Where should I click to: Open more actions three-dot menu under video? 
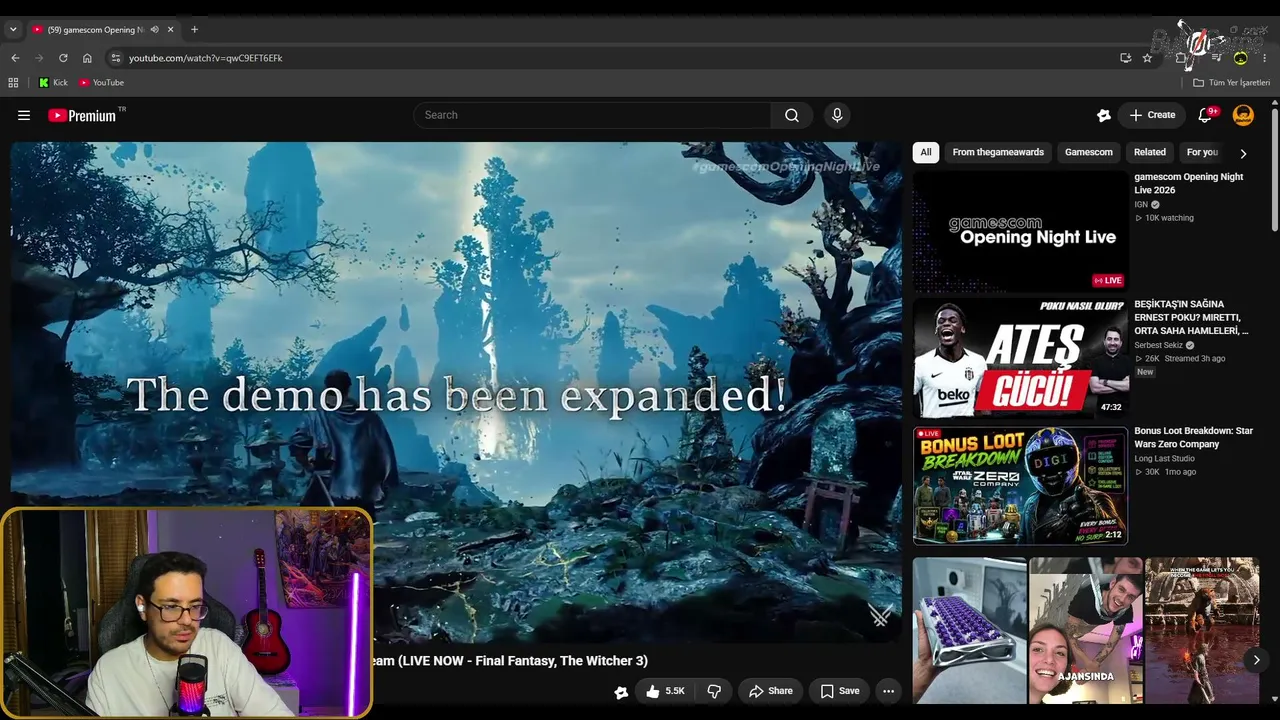pyautogui.click(x=888, y=691)
